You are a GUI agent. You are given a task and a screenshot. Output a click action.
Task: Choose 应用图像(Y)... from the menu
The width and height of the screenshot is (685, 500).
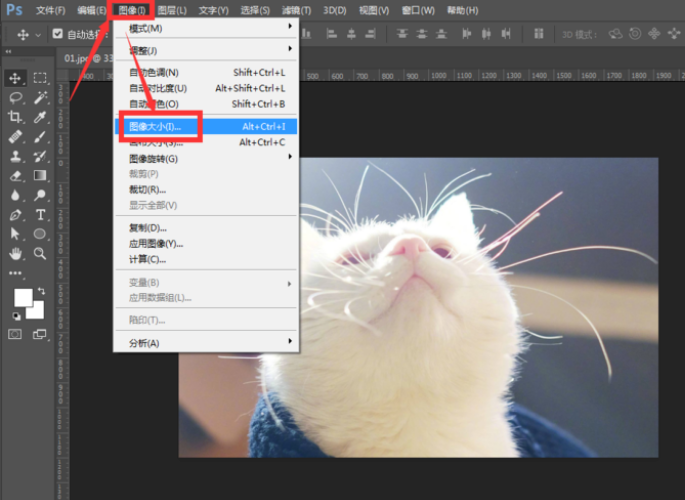pos(206,244)
